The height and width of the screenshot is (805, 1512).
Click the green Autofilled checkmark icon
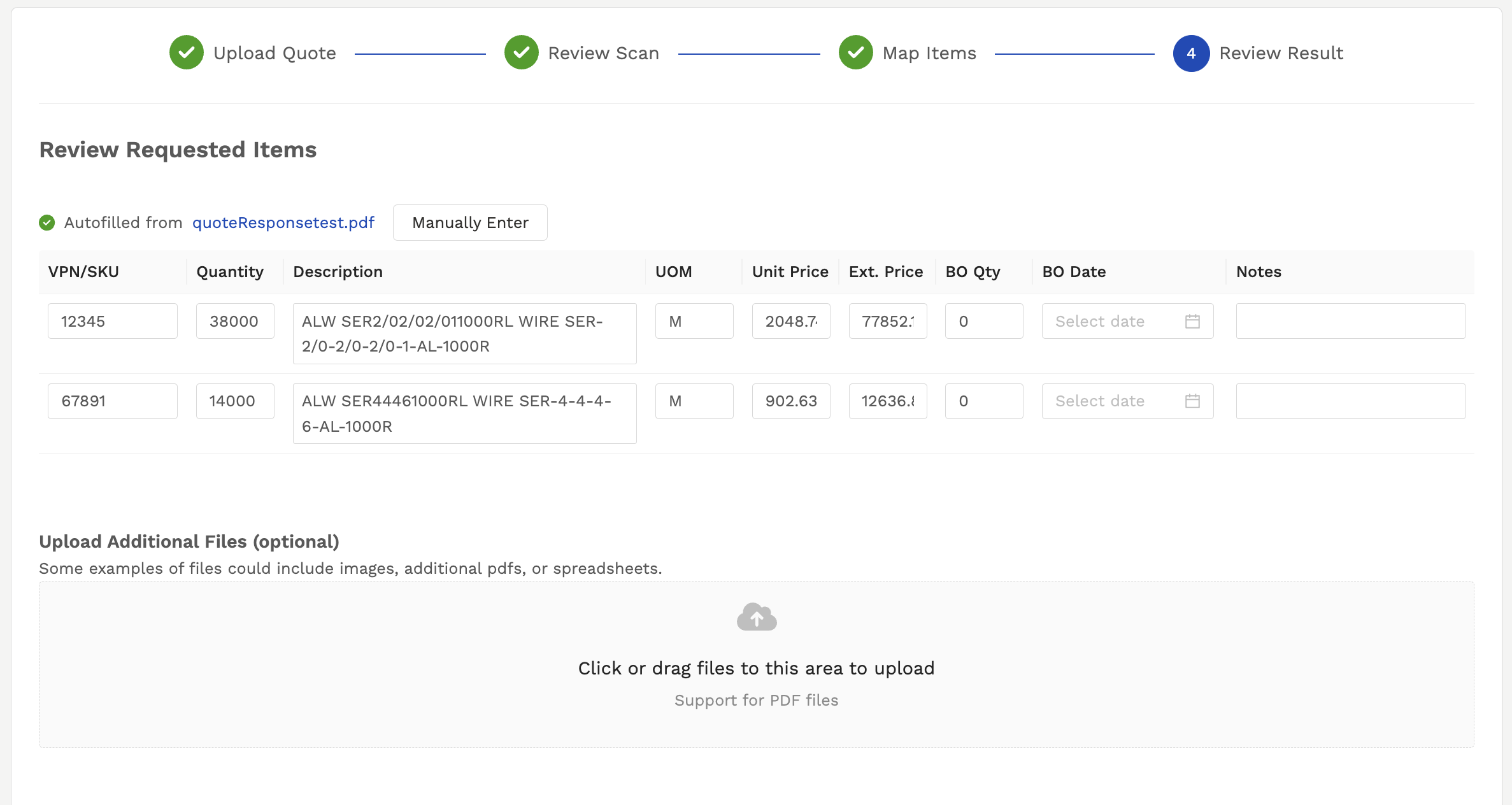pyautogui.click(x=46, y=223)
